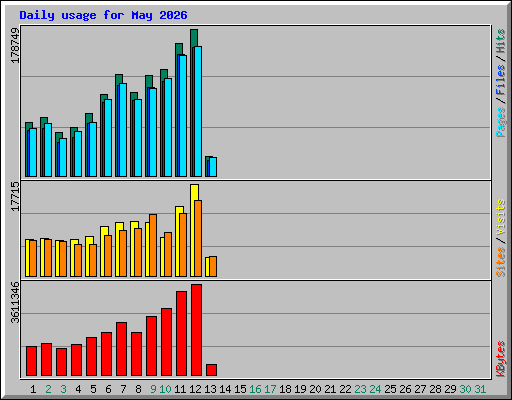Viewport: 512px width, 400px height.
Task: Click the day 19 x-axis label
Action: click(300, 389)
